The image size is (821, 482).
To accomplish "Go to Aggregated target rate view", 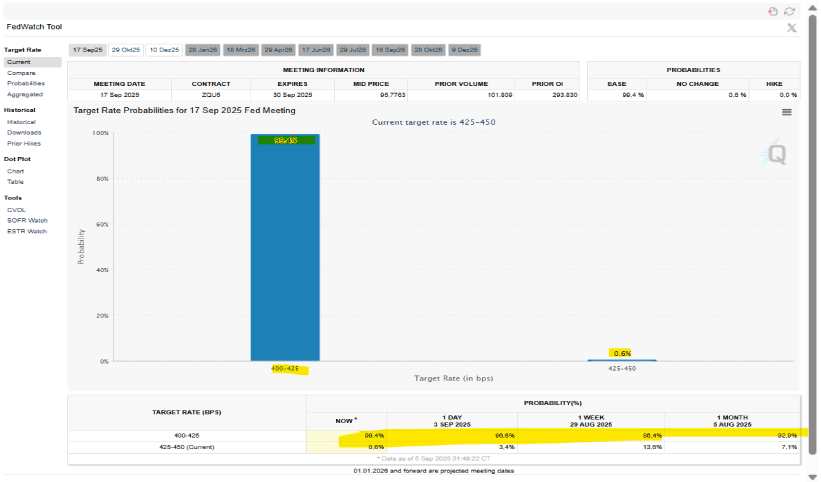I will click(x=24, y=94).
